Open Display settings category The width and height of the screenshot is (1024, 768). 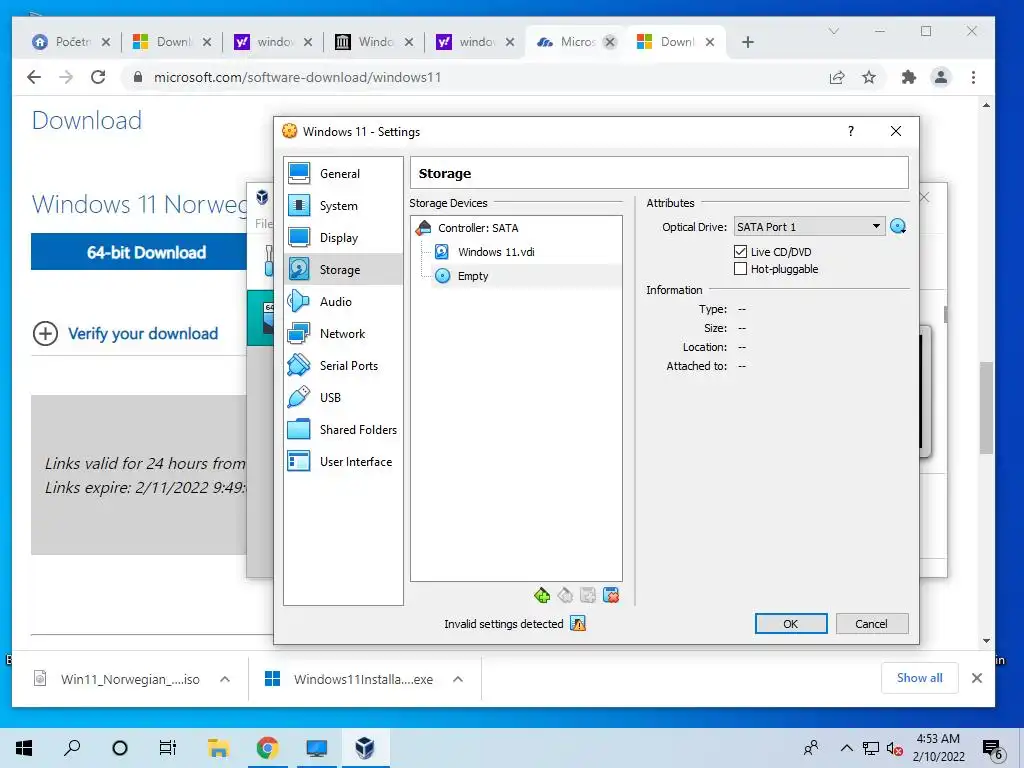coord(343,238)
